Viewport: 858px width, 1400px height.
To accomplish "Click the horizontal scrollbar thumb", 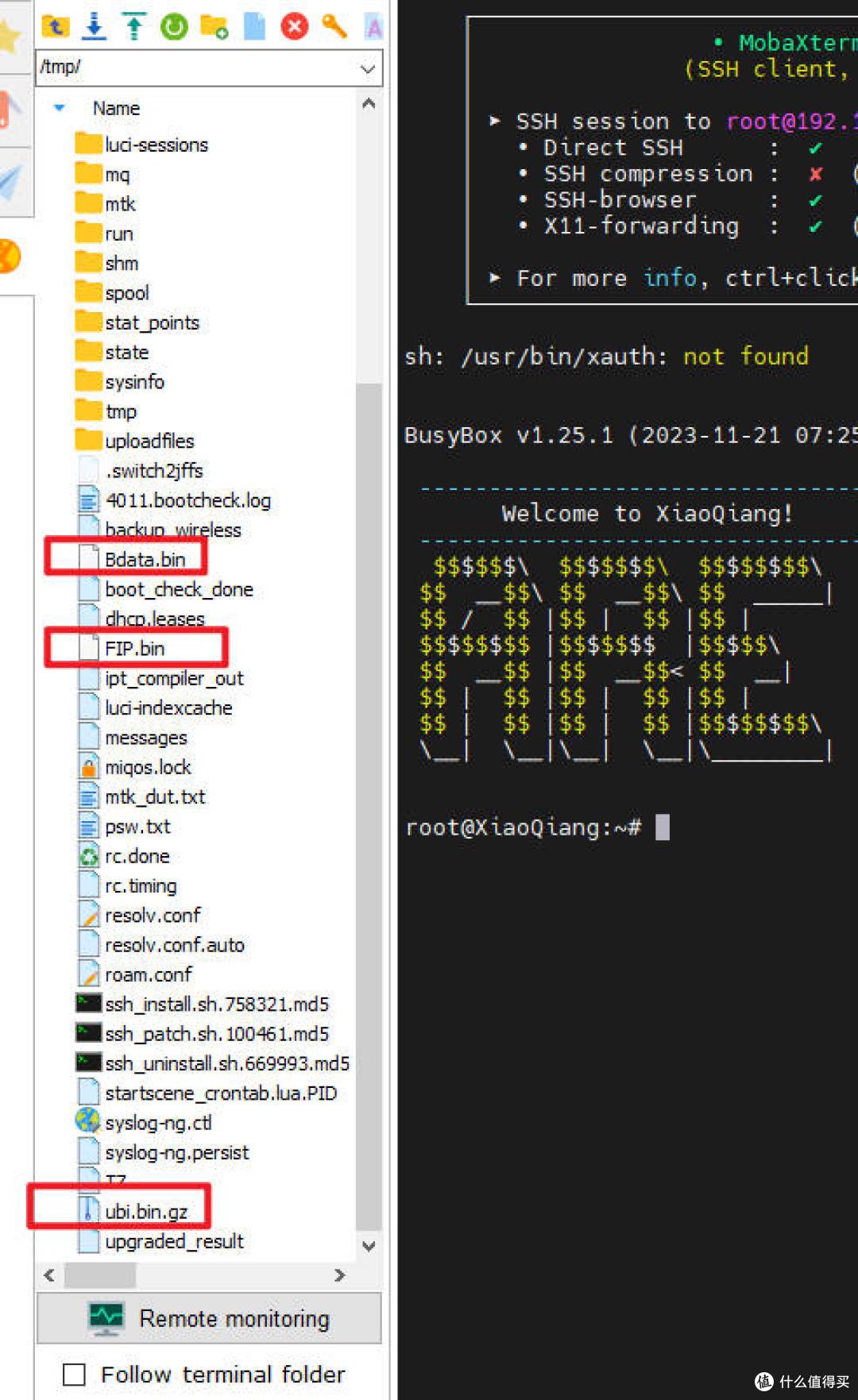I will 100,1275.
